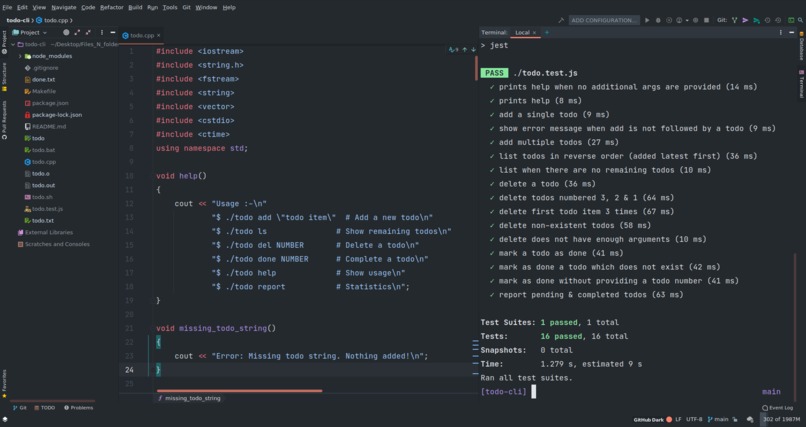
Task: Click LF line separator in status bar
Action: tap(678, 419)
